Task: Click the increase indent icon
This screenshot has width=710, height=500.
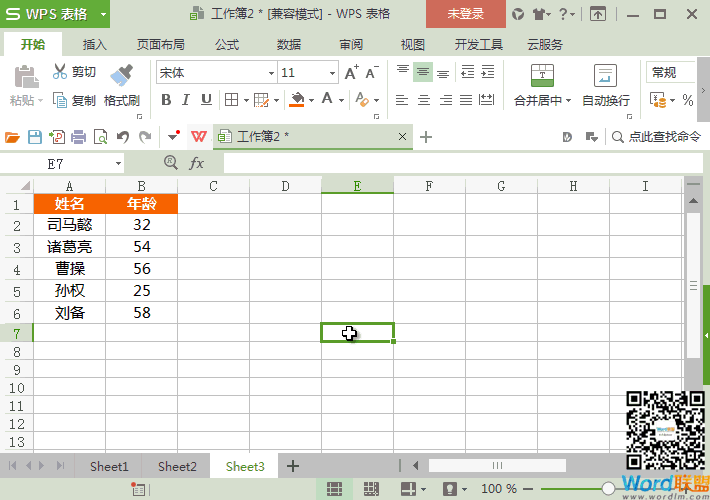Action: (x=488, y=72)
